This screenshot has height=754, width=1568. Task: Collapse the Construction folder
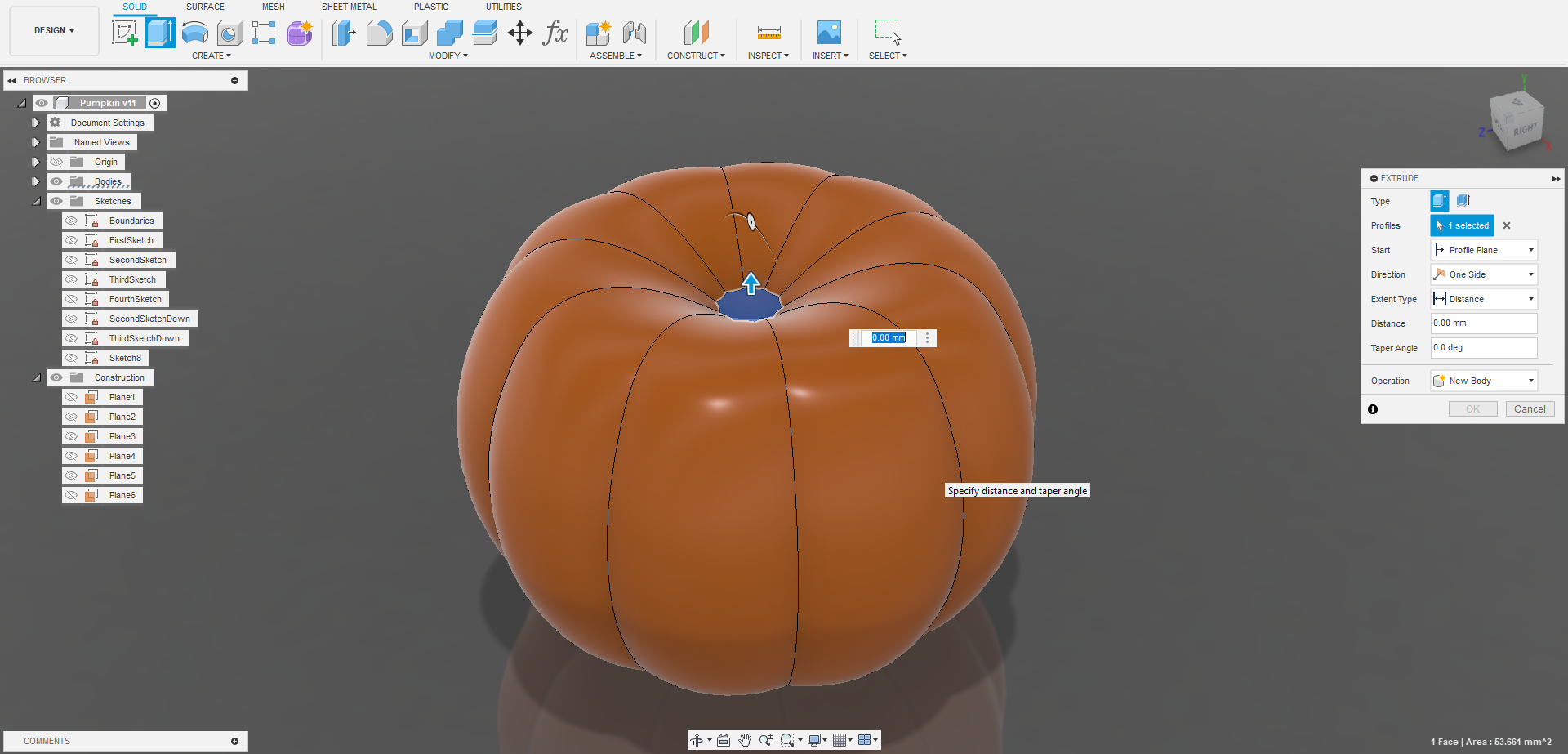[x=36, y=377]
